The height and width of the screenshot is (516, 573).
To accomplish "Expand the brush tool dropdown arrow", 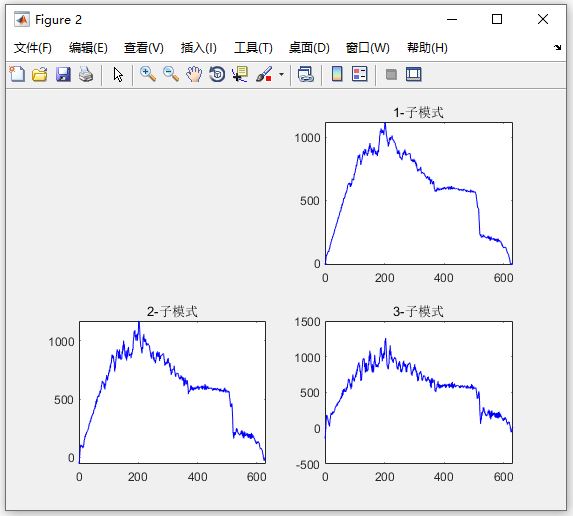I will coord(281,75).
